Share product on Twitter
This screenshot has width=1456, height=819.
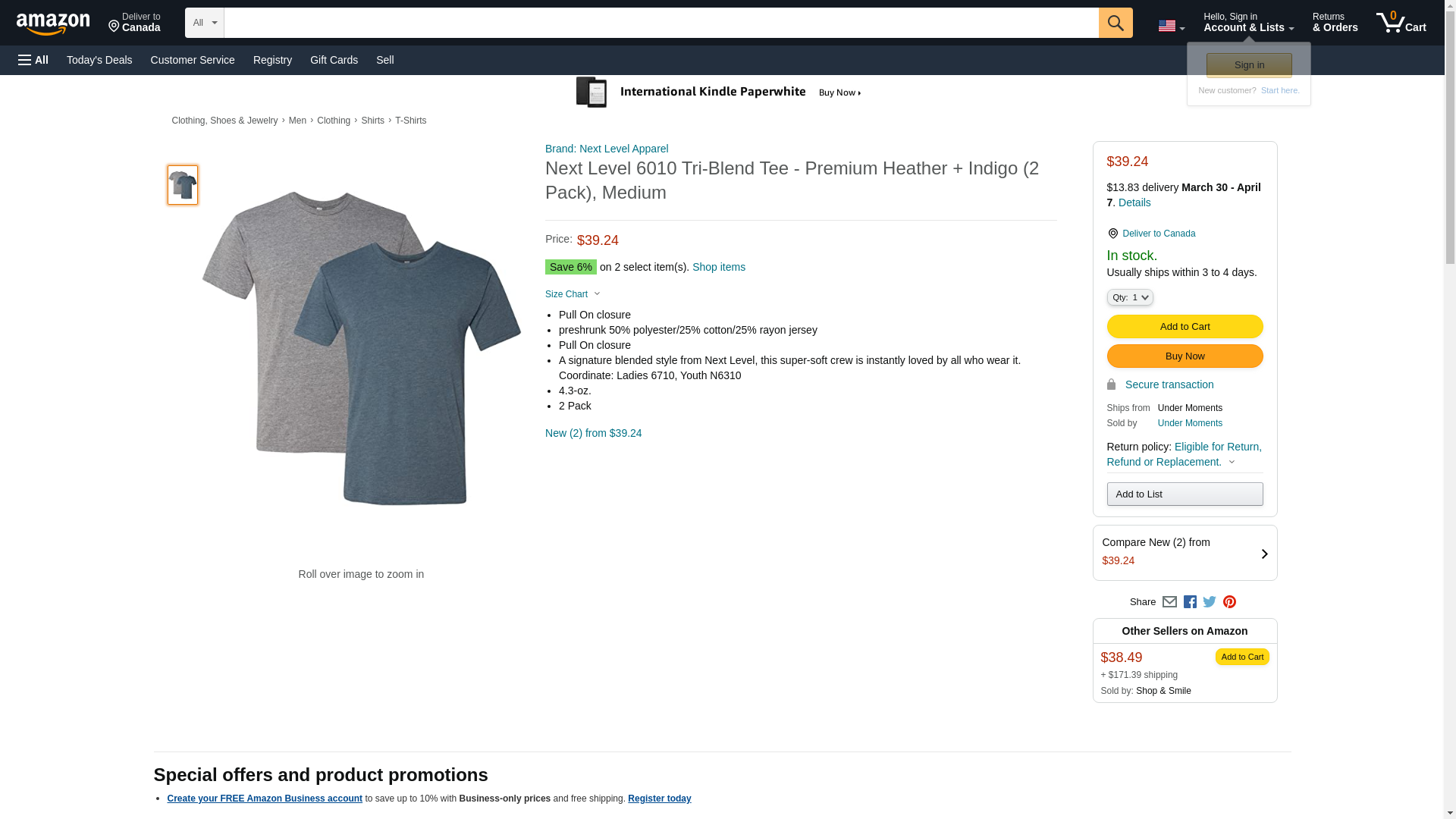1210,602
